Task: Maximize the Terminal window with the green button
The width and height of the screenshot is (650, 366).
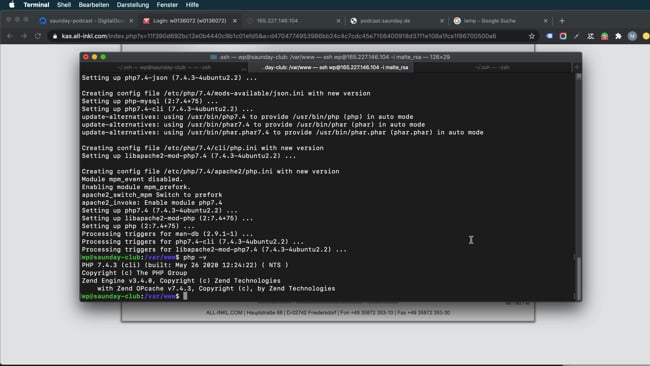Action: pyautogui.click(x=103, y=57)
